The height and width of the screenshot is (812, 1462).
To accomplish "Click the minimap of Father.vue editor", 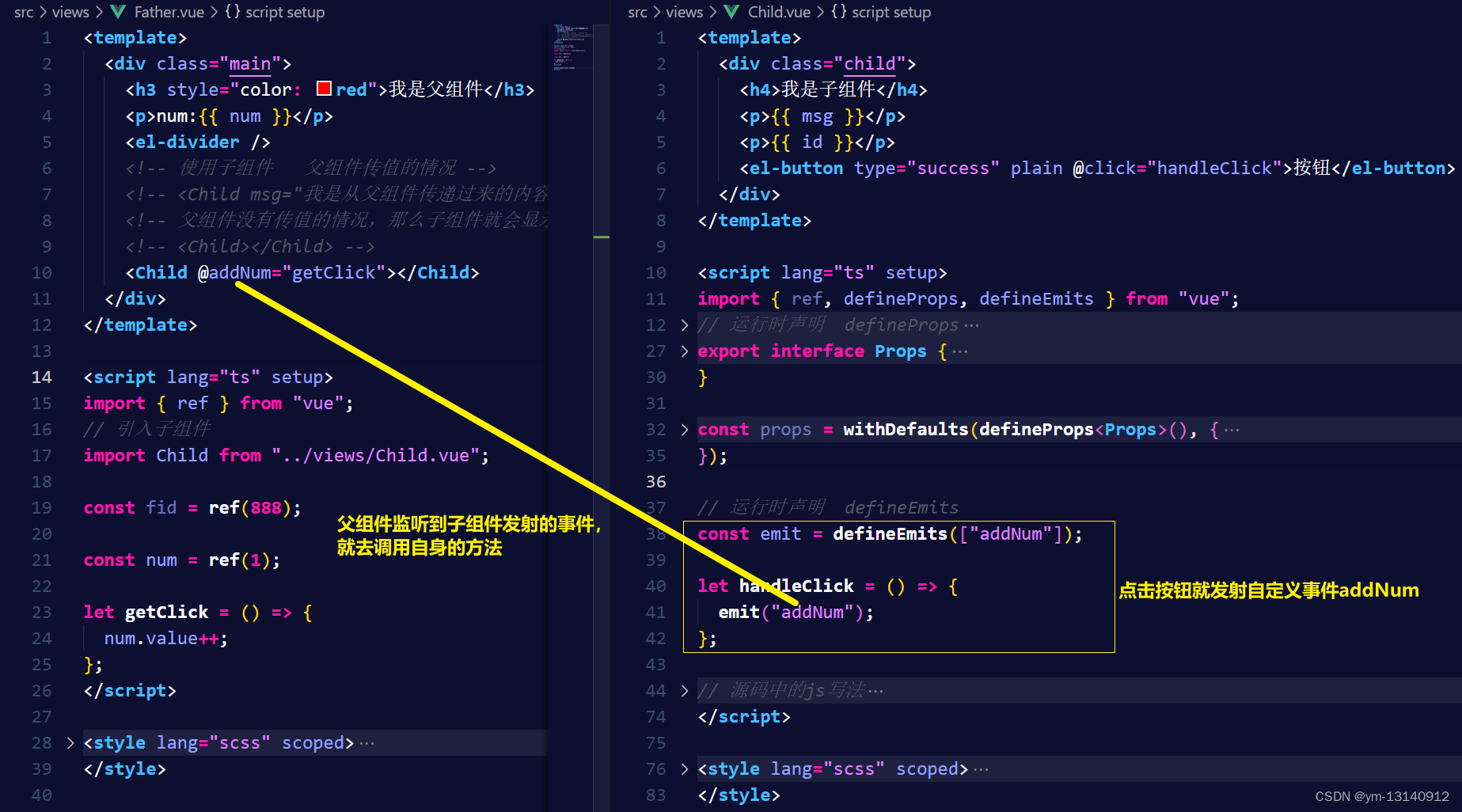I will pyautogui.click(x=573, y=47).
